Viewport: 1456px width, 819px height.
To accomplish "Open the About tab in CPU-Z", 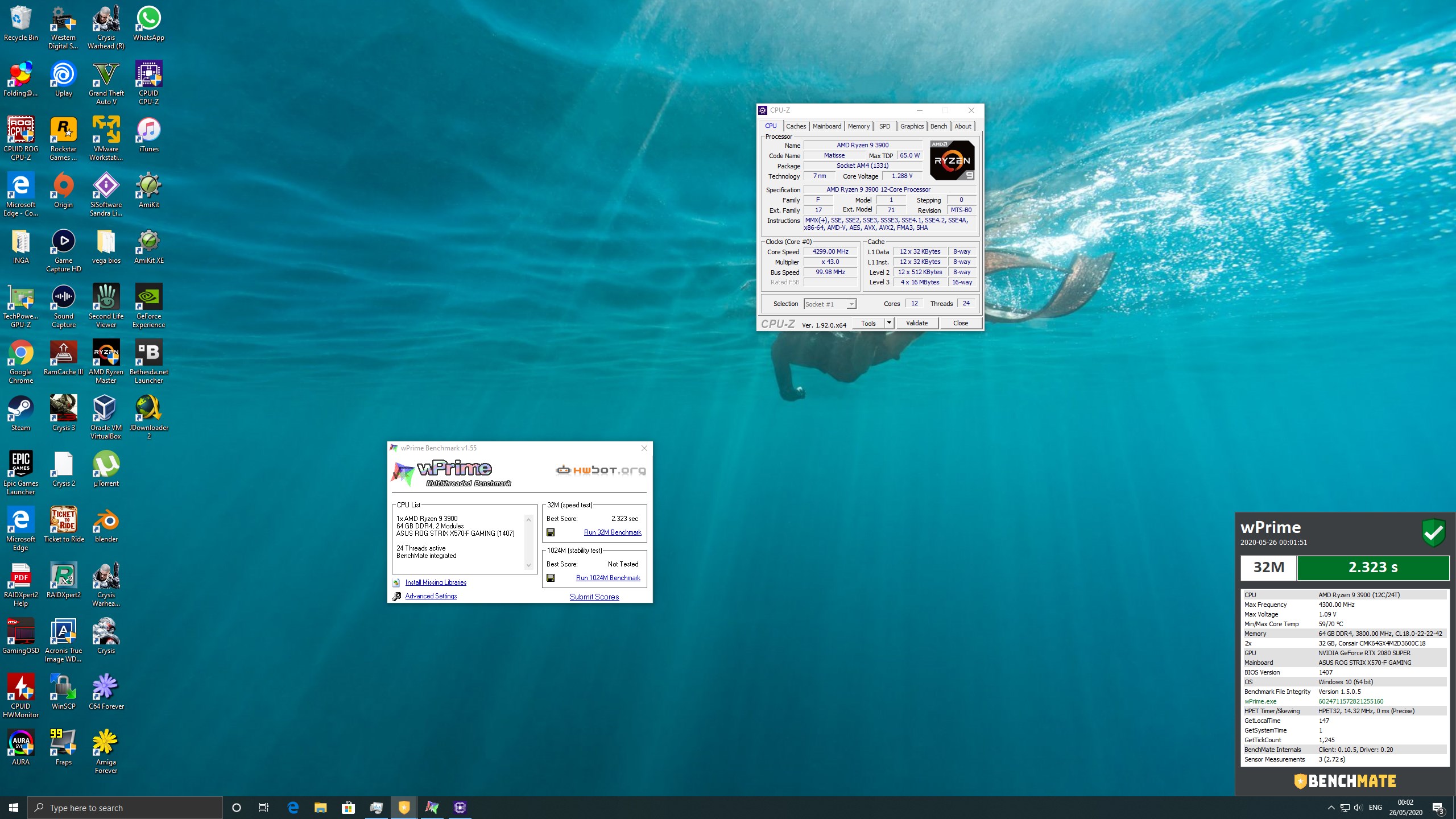I will (963, 126).
